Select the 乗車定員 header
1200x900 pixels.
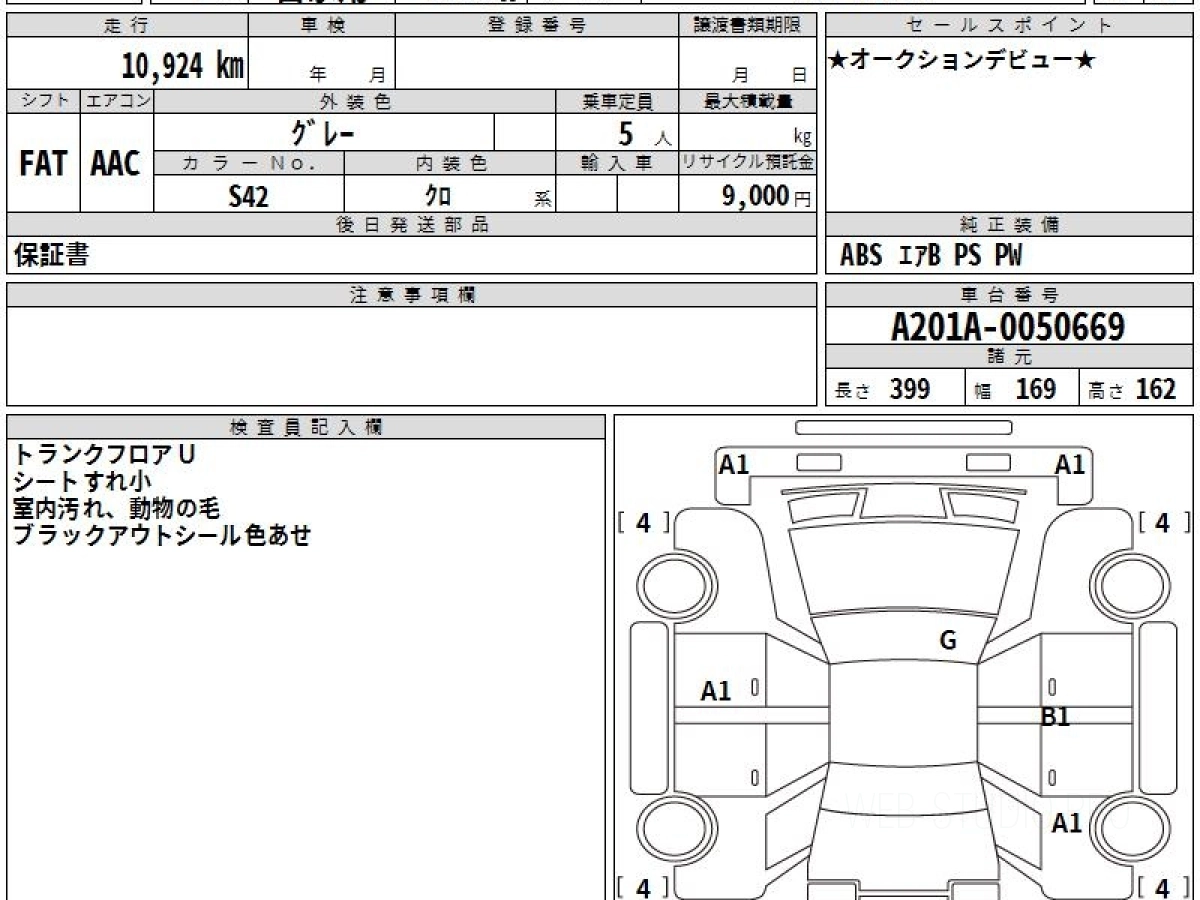coord(617,101)
